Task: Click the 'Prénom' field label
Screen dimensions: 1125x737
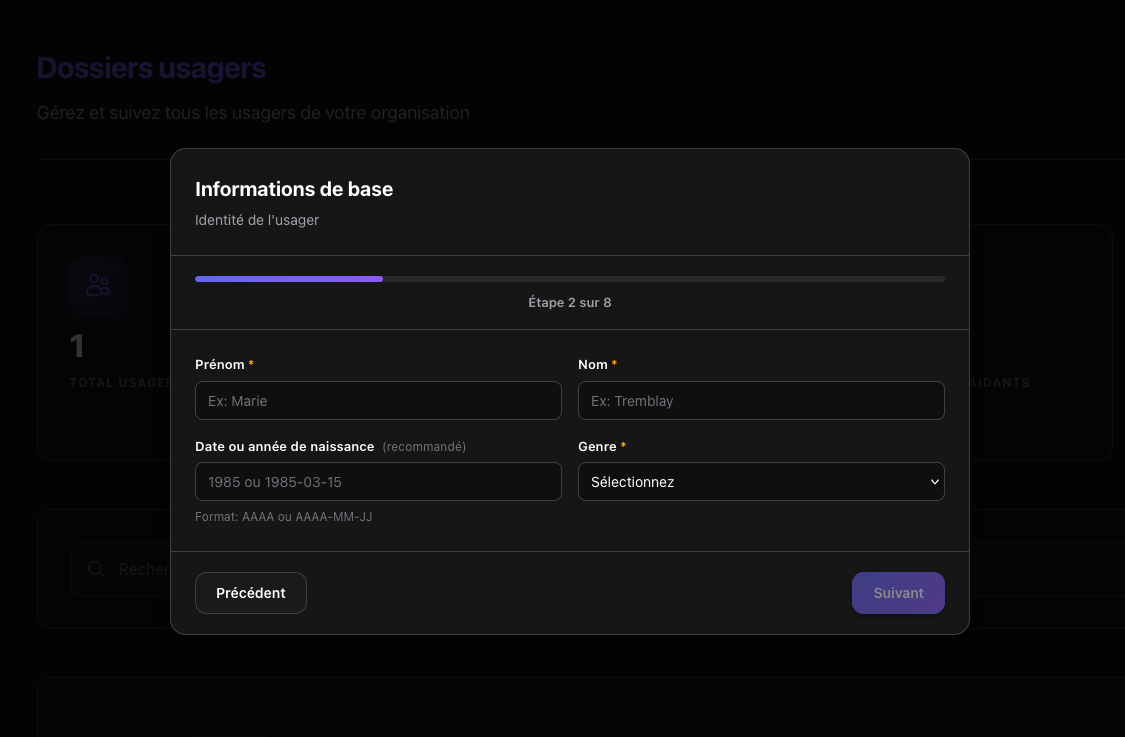Action: (220, 365)
